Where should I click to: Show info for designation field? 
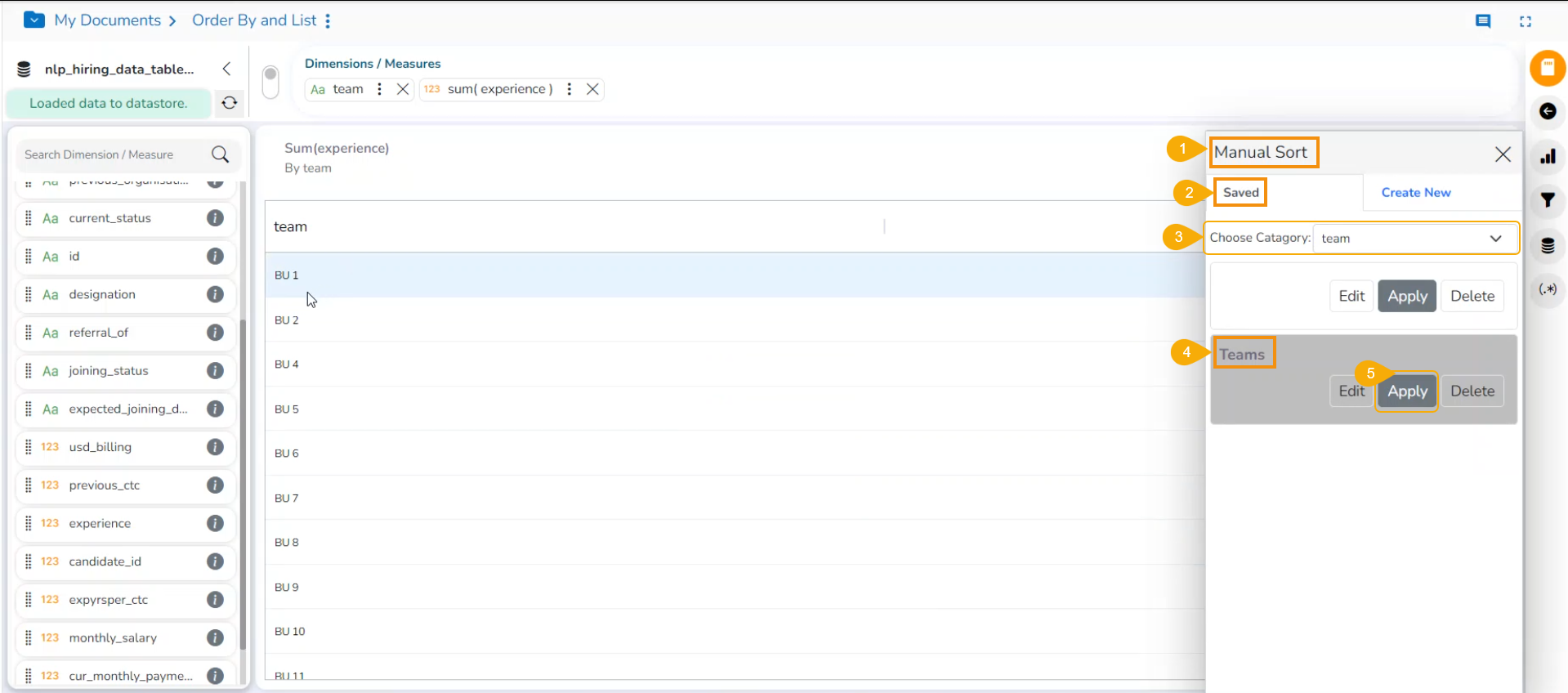215,294
